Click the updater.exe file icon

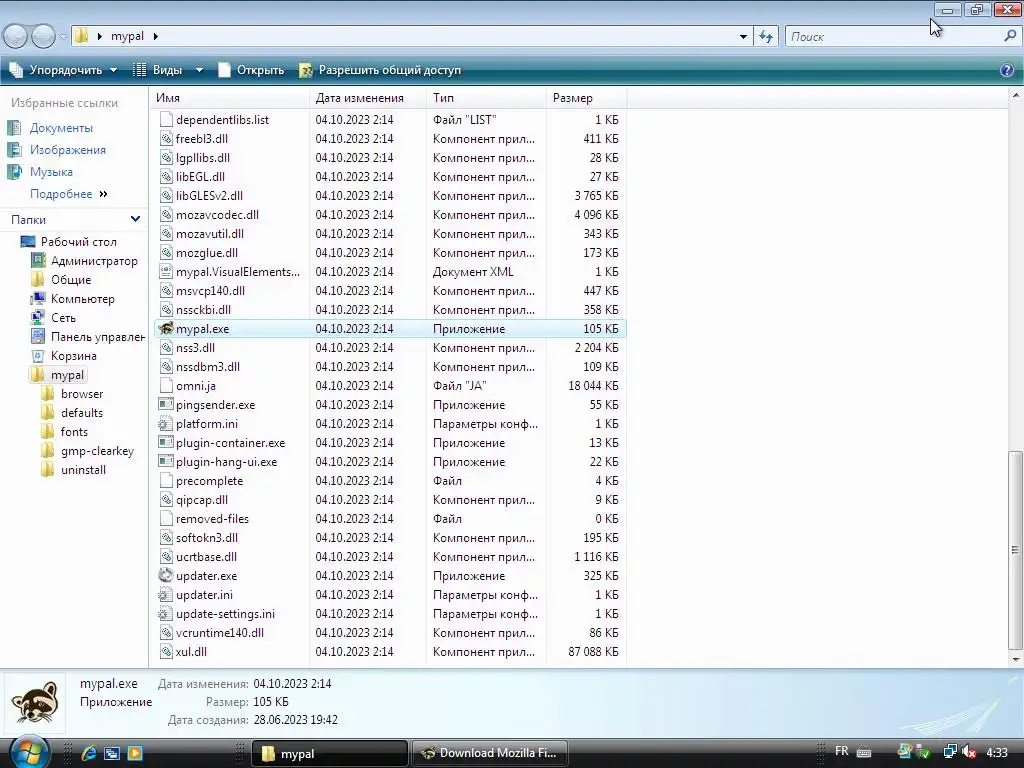click(x=166, y=575)
